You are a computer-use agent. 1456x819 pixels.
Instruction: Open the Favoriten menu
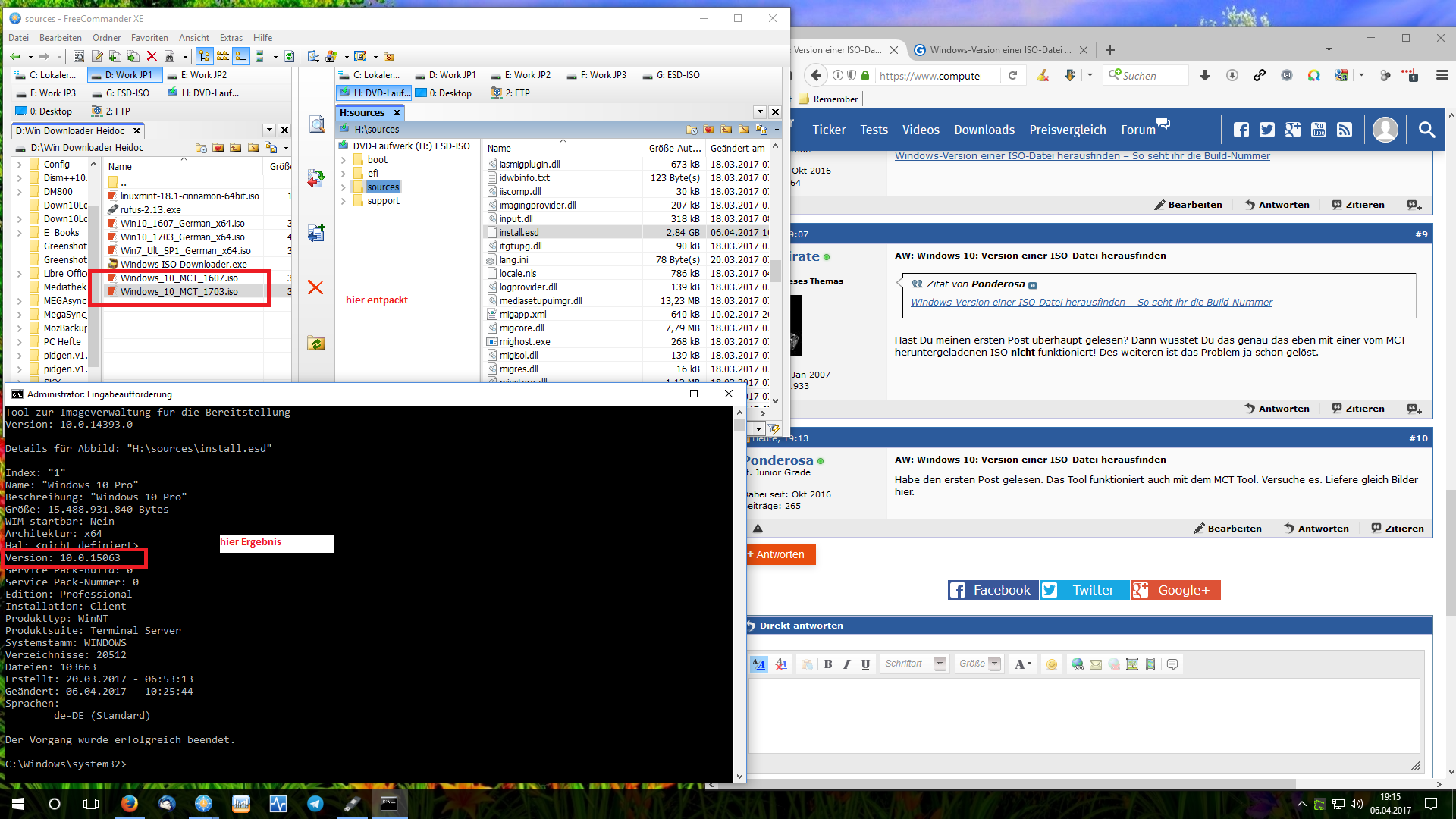pos(149,38)
